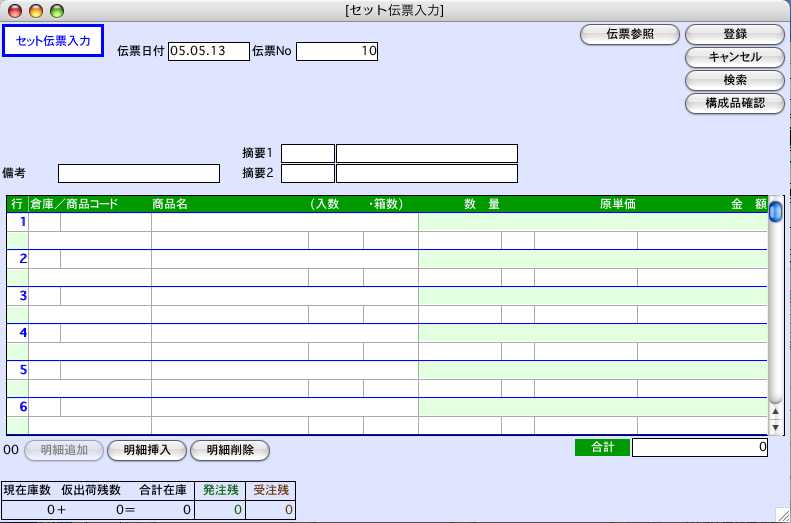Image resolution: width=791 pixels, height=523 pixels.
Task: Click the 伝票No number field
Action: pyautogui.click(x=337, y=51)
